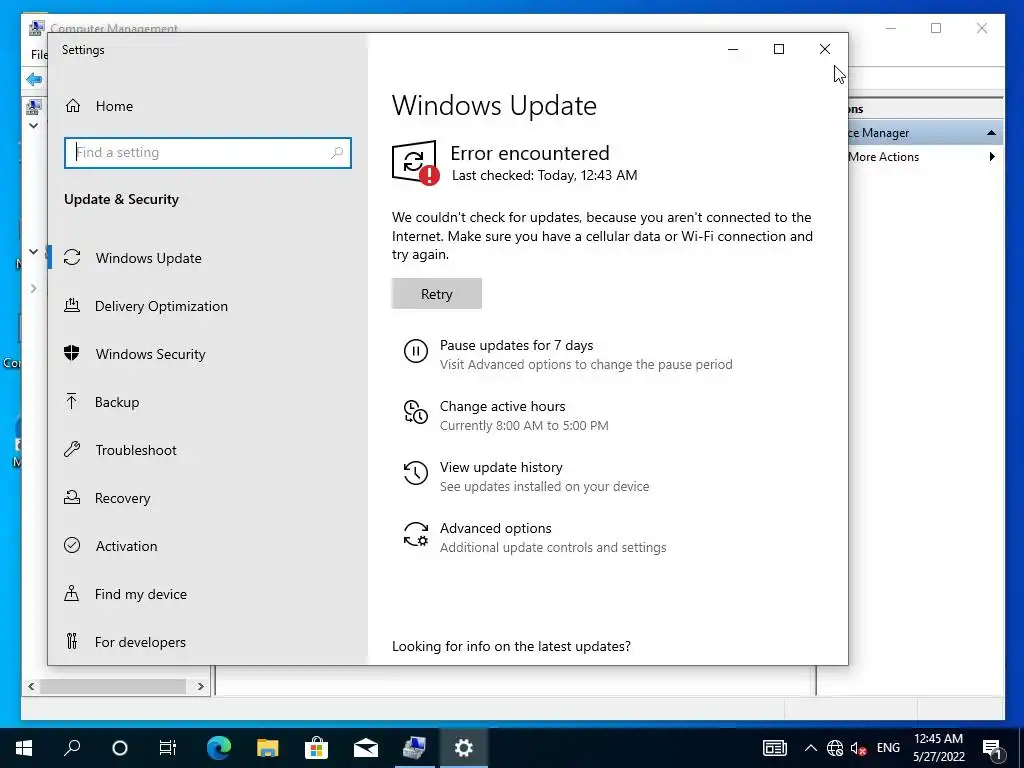
Task: Click the ENG language indicator
Action: (888, 748)
